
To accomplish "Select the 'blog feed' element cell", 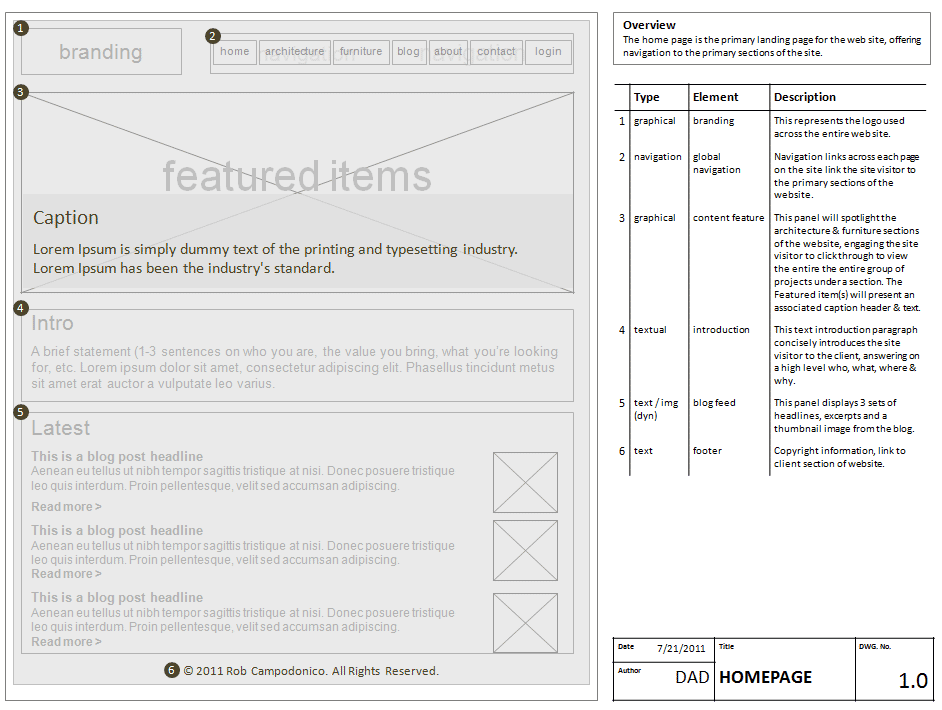I will point(714,403).
